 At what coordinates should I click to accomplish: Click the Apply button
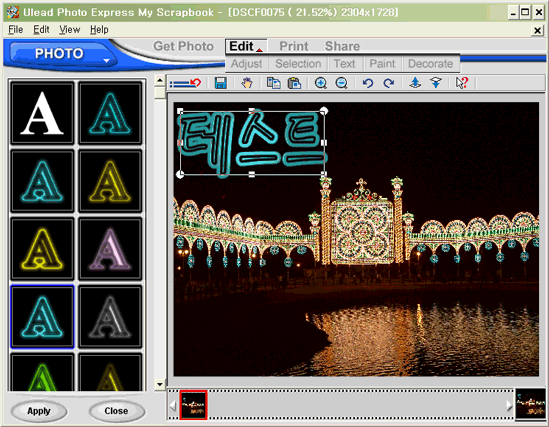pyautogui.click(x=39, y=411)
